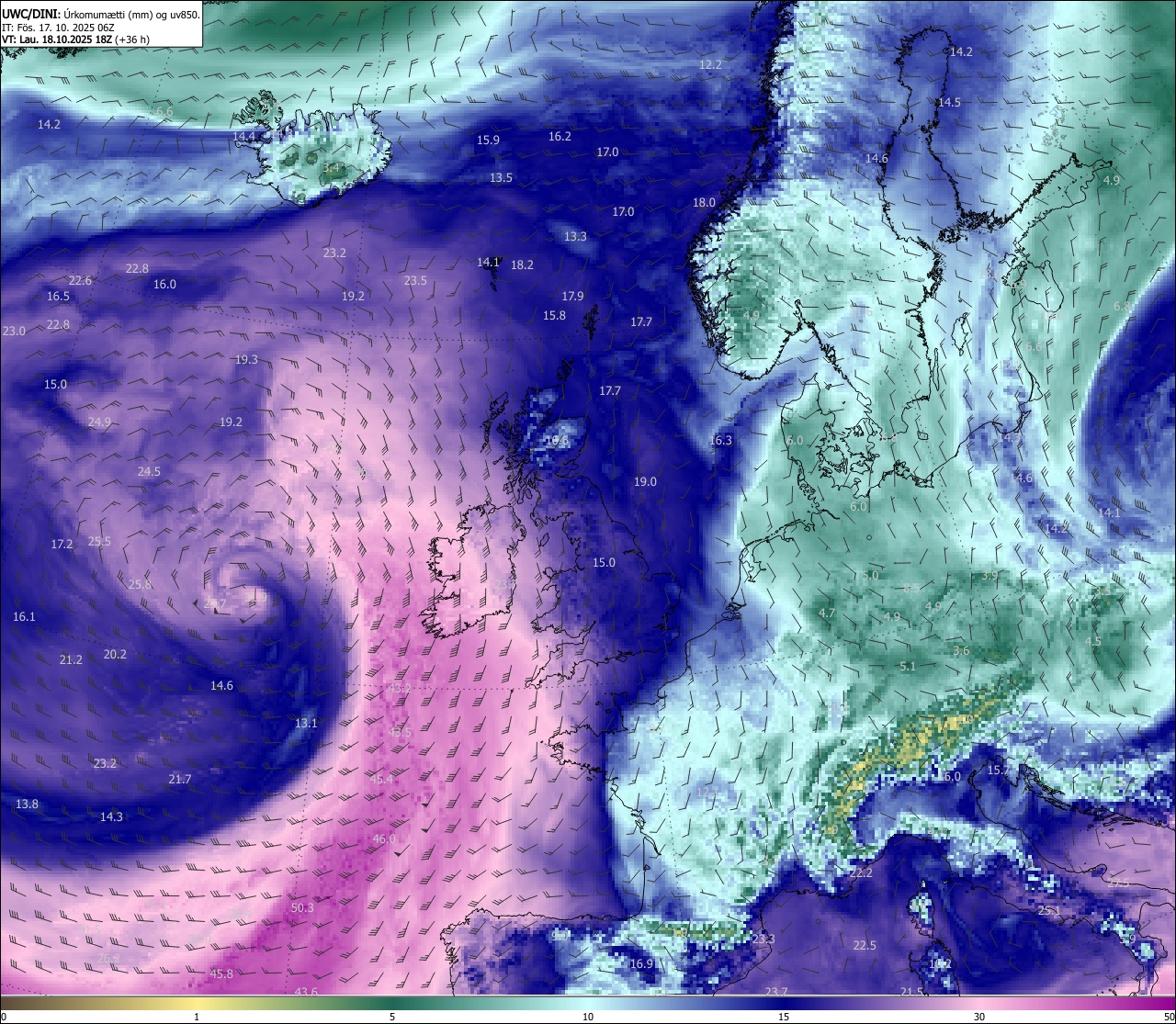Click the 23.5 value south of Iceland
Viewport: 1176px width, 1024px height.
(x=415, y=281)
